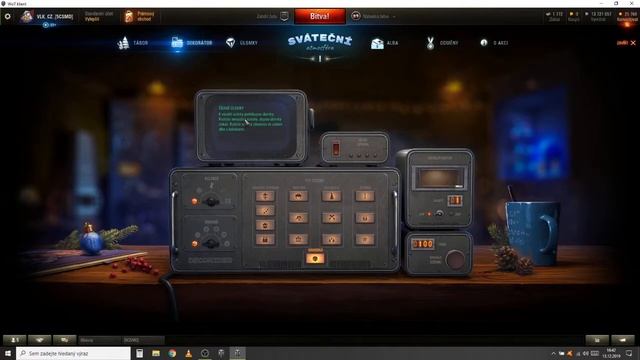640x360 pixels.
Task: Click the credits balance in the header
Action: point(598,16)
